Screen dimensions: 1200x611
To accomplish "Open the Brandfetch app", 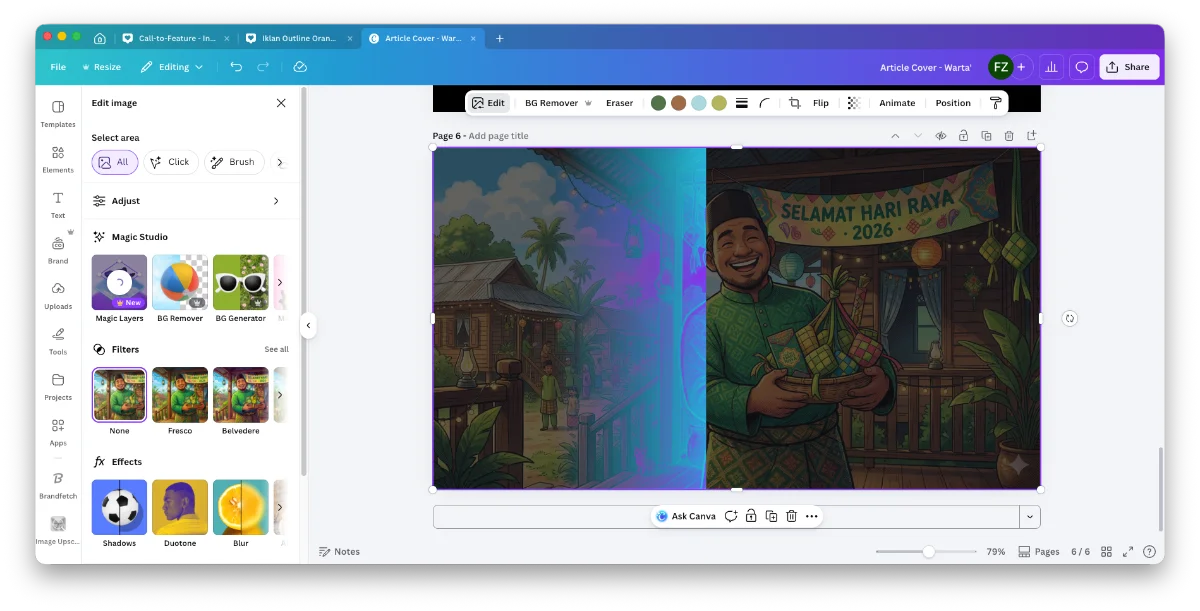I will (x=58, y=484).
